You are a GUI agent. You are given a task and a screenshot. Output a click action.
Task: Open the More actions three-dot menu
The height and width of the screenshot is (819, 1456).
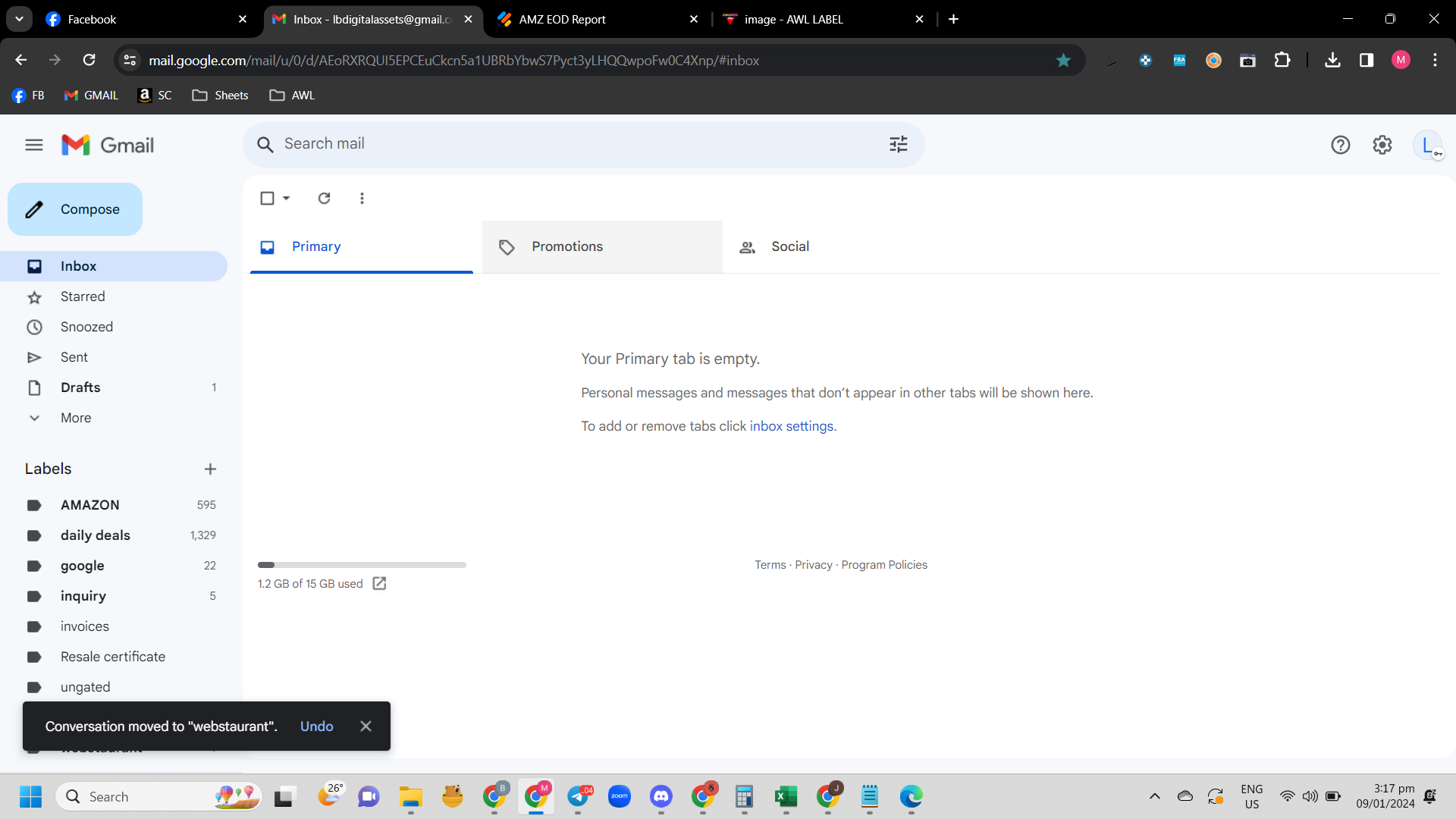tap(362, 198)
